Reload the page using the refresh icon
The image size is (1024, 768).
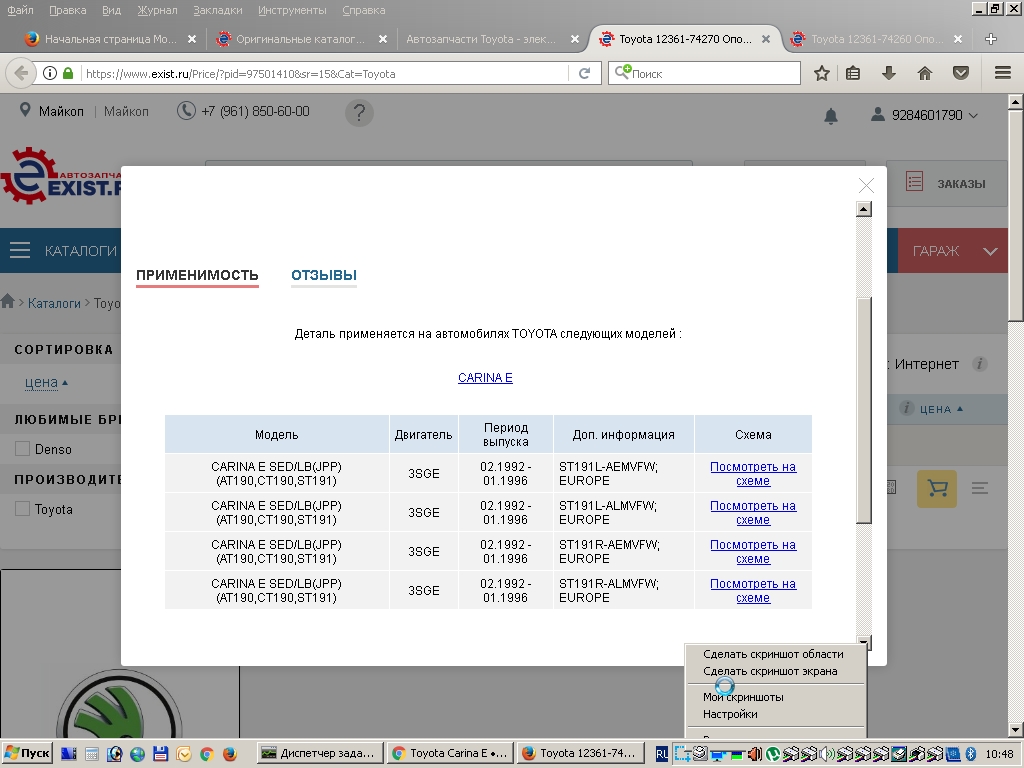[585, 73]
